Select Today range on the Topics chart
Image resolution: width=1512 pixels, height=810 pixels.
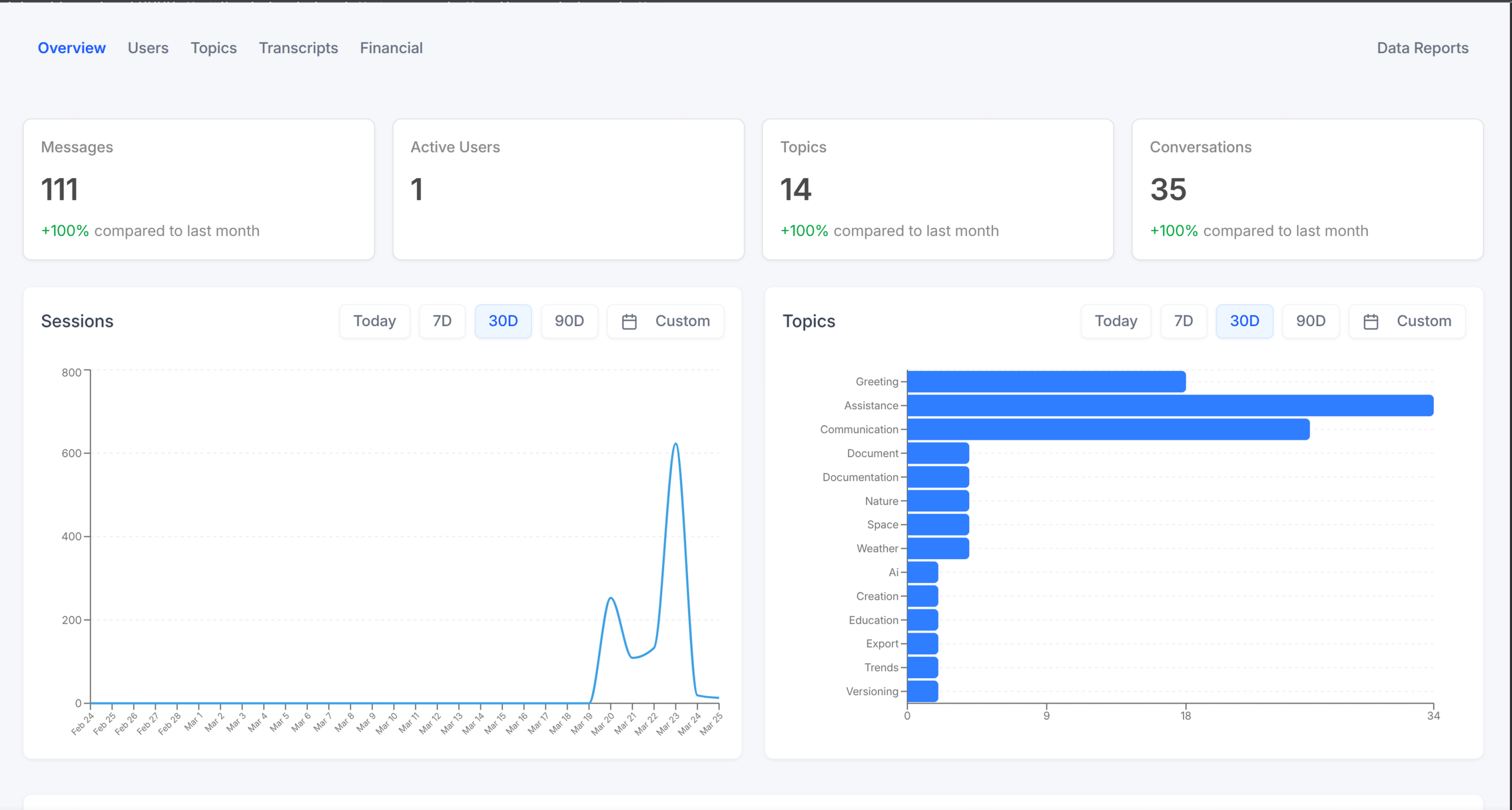[x=1115, y=321]
